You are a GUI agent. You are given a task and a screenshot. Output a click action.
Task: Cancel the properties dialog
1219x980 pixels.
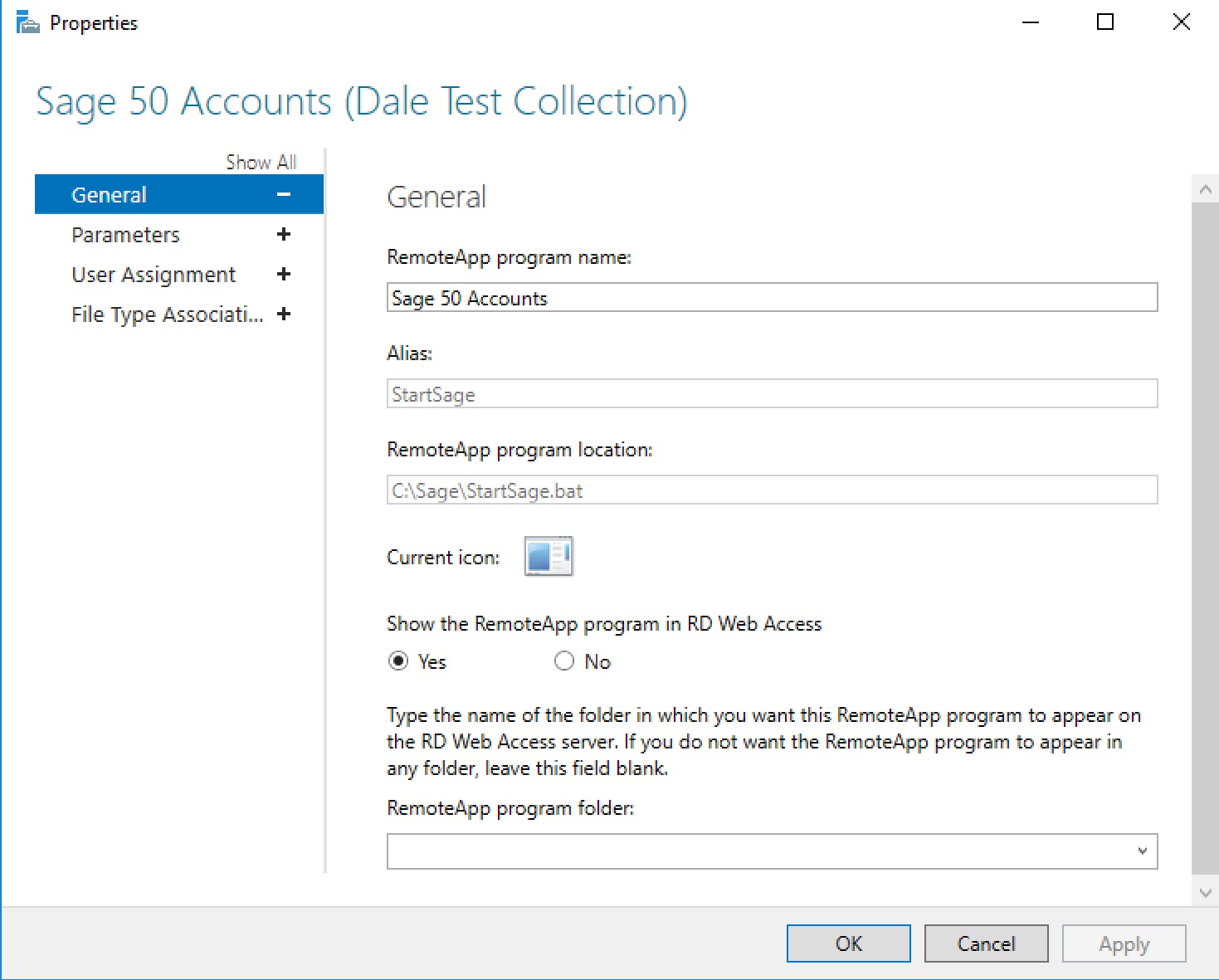987,943
